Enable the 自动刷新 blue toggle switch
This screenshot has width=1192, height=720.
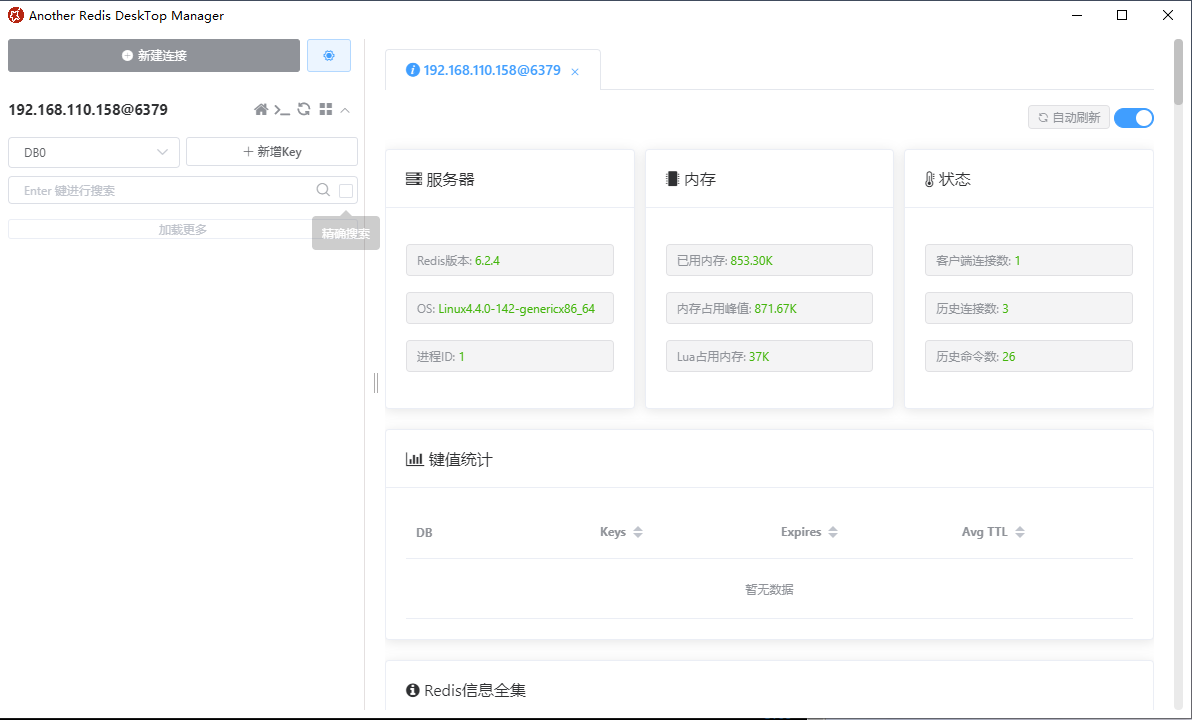click(1134, 117)
